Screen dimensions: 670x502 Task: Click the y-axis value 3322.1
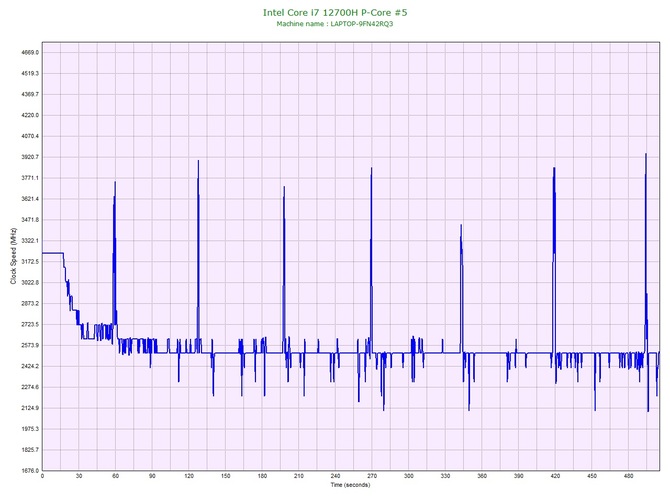pos(30,241)
